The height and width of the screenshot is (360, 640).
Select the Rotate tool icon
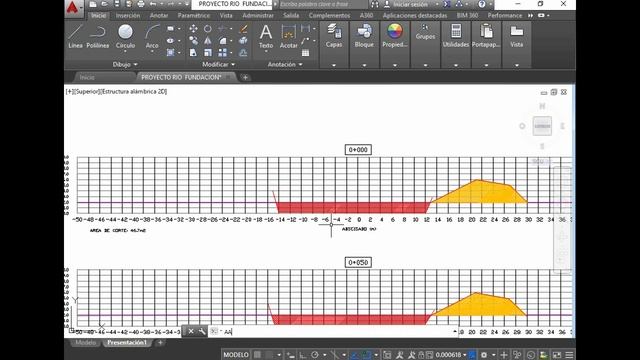[208, 29]
